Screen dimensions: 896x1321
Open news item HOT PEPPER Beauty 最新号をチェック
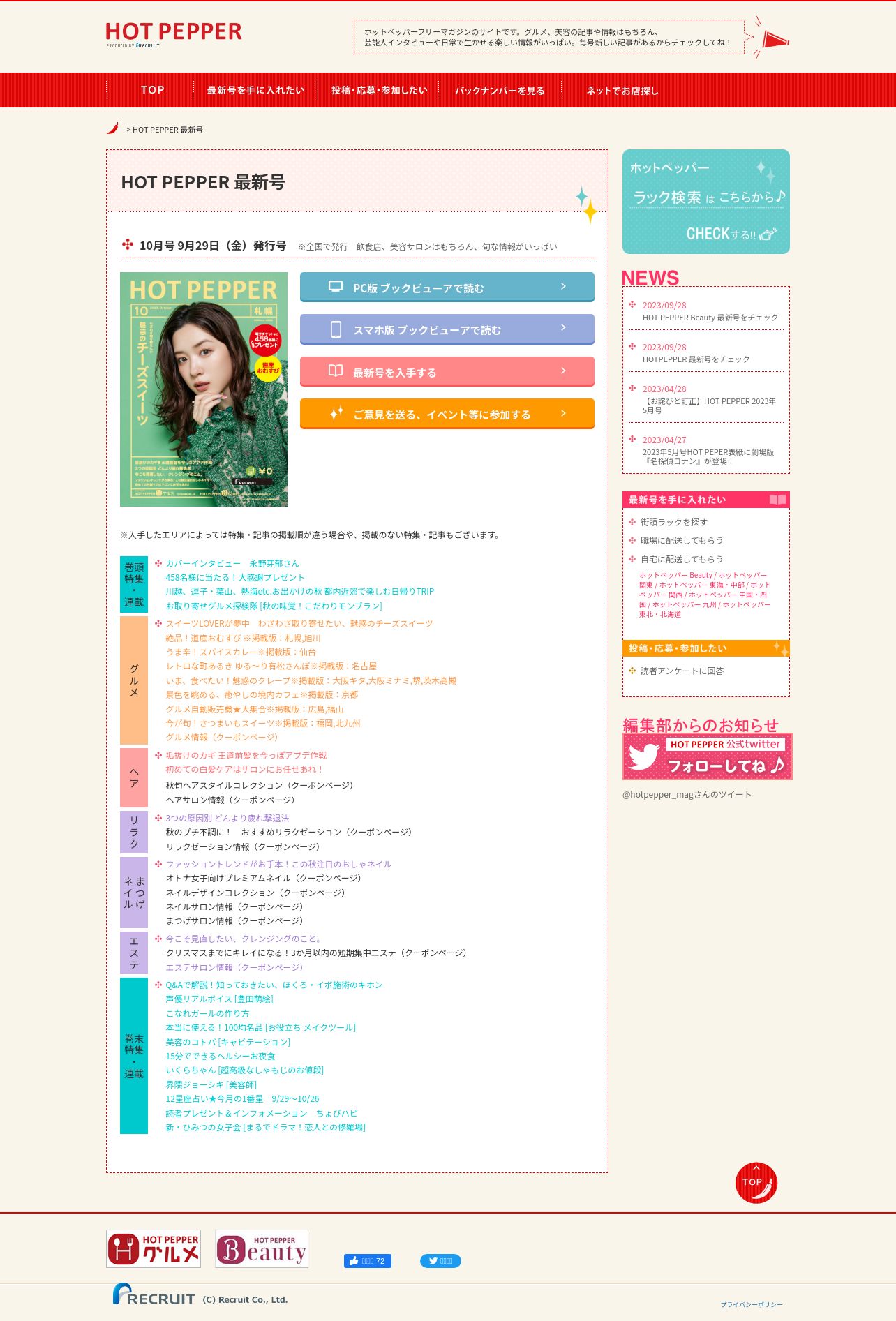pyautogui.click(x=710, y=318)
